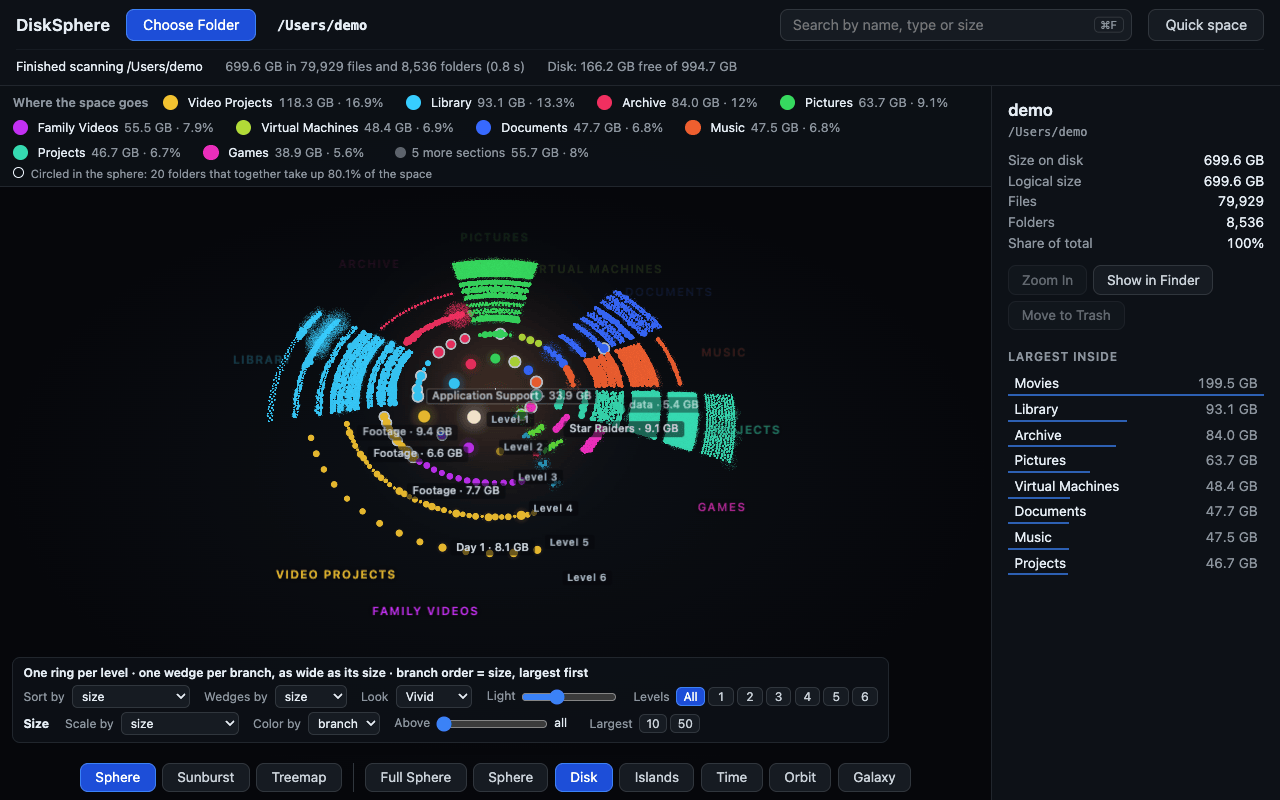
Task: Open the Look dropdown set to Vivid
Action: (x=434, y=697)
